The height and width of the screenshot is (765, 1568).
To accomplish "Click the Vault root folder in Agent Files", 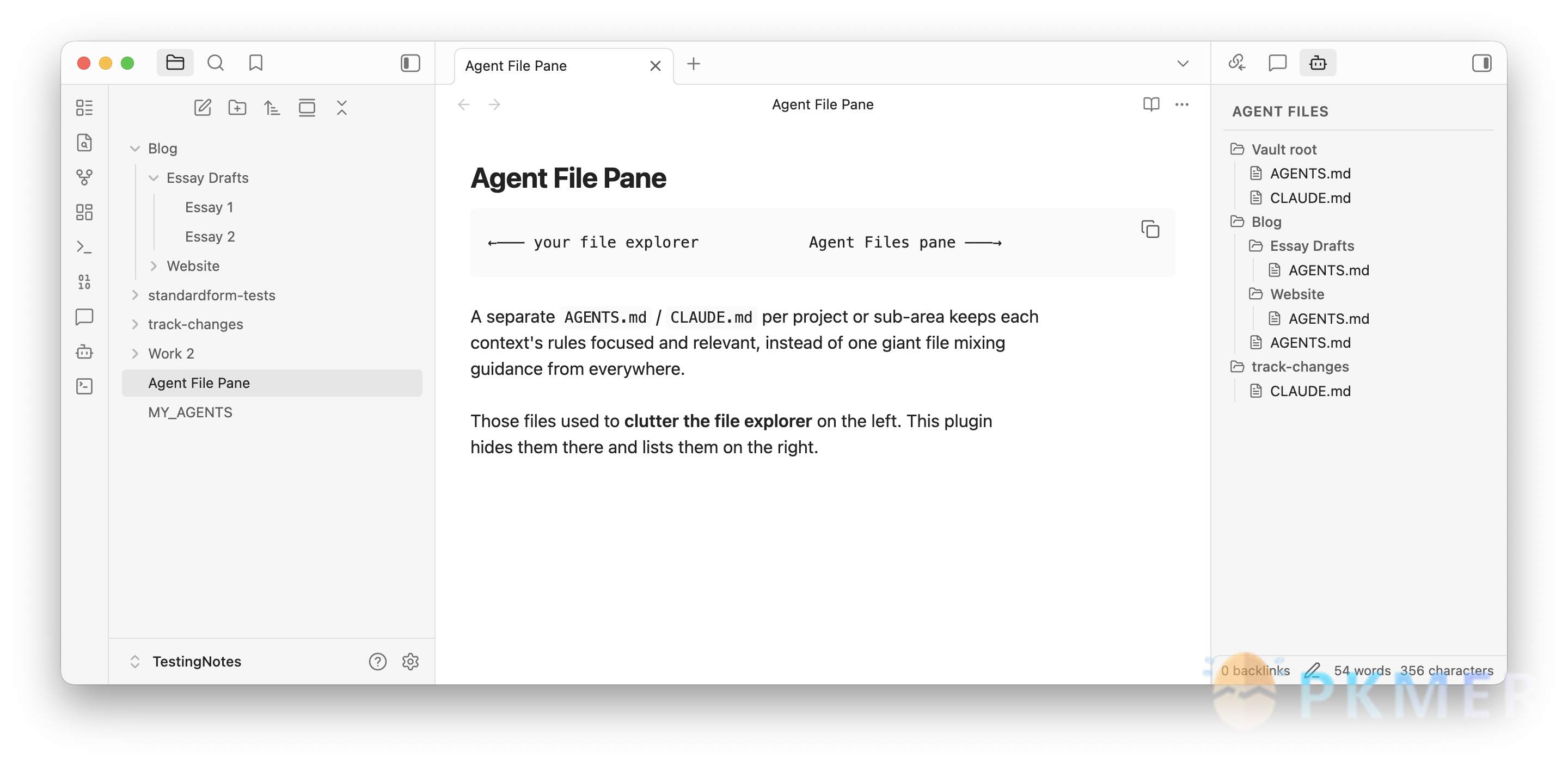I will point(1284,149).
